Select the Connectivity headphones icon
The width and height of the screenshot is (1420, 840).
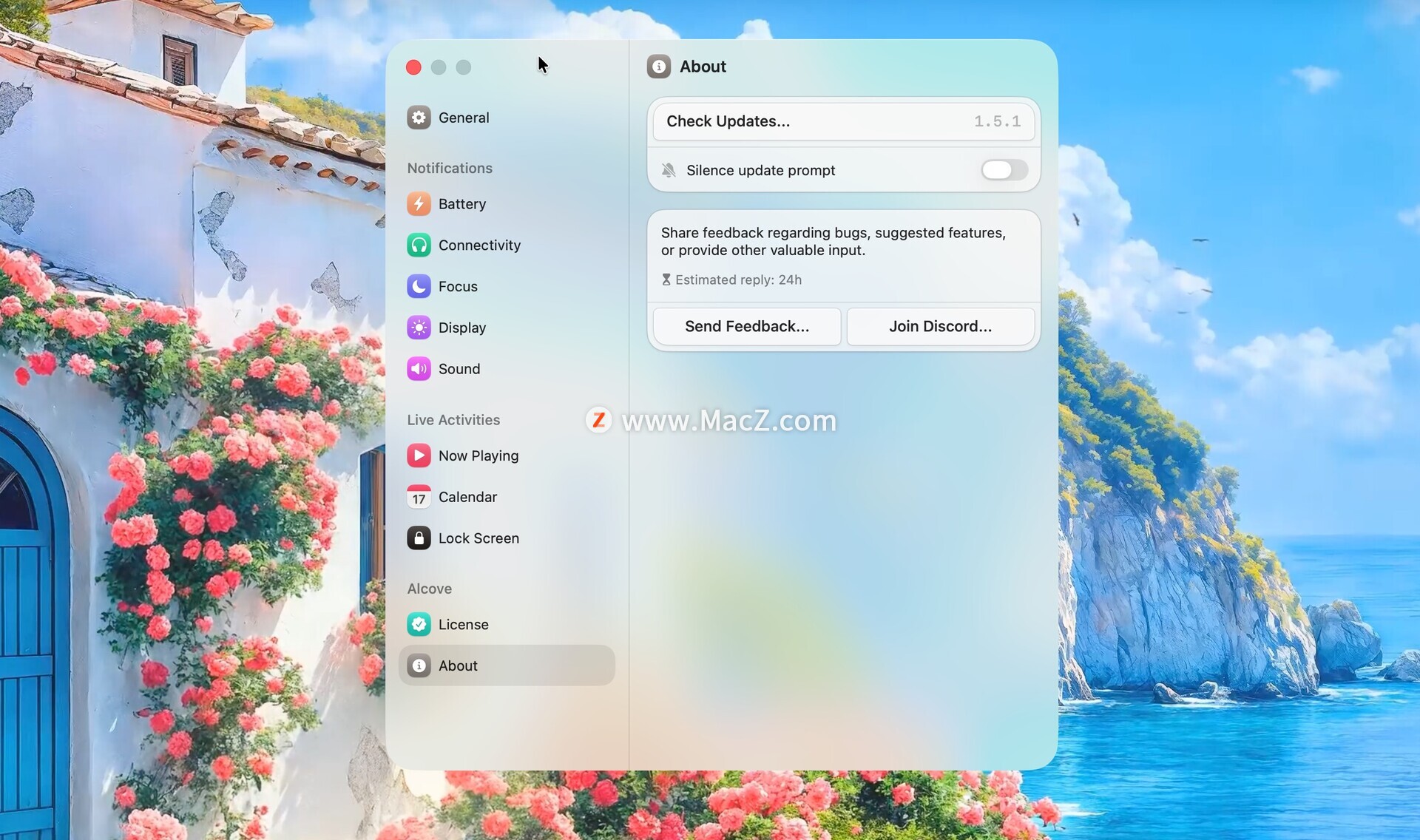coord(419,245)
